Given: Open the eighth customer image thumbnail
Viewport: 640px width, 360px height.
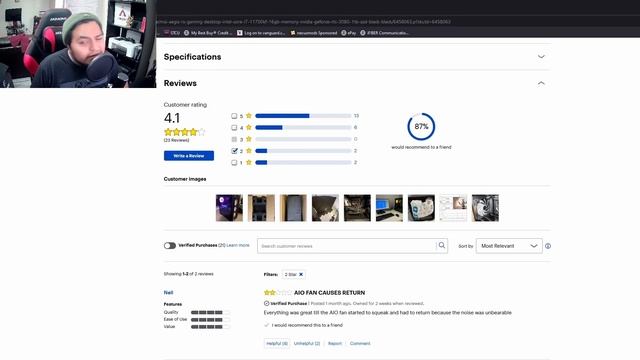Looking at the screenshot, I should [453, 208].
